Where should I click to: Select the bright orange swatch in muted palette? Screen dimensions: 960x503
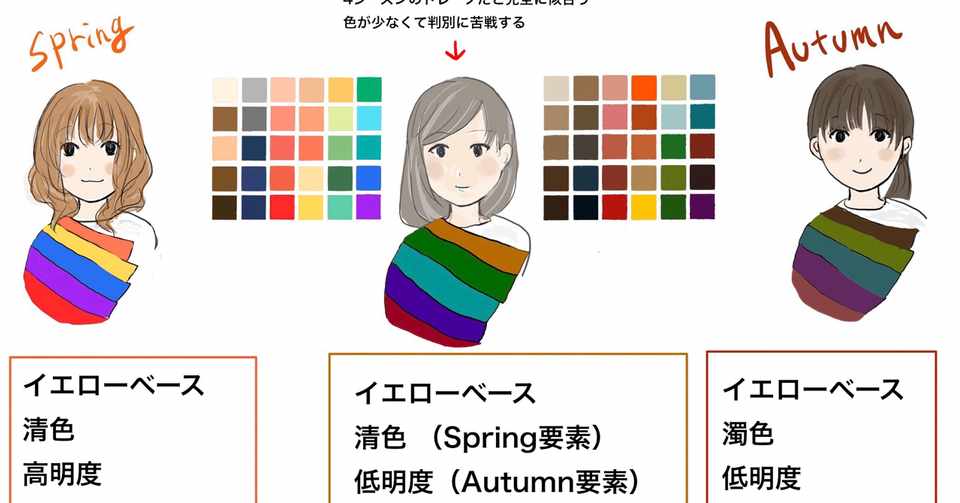tap(643, 88)
